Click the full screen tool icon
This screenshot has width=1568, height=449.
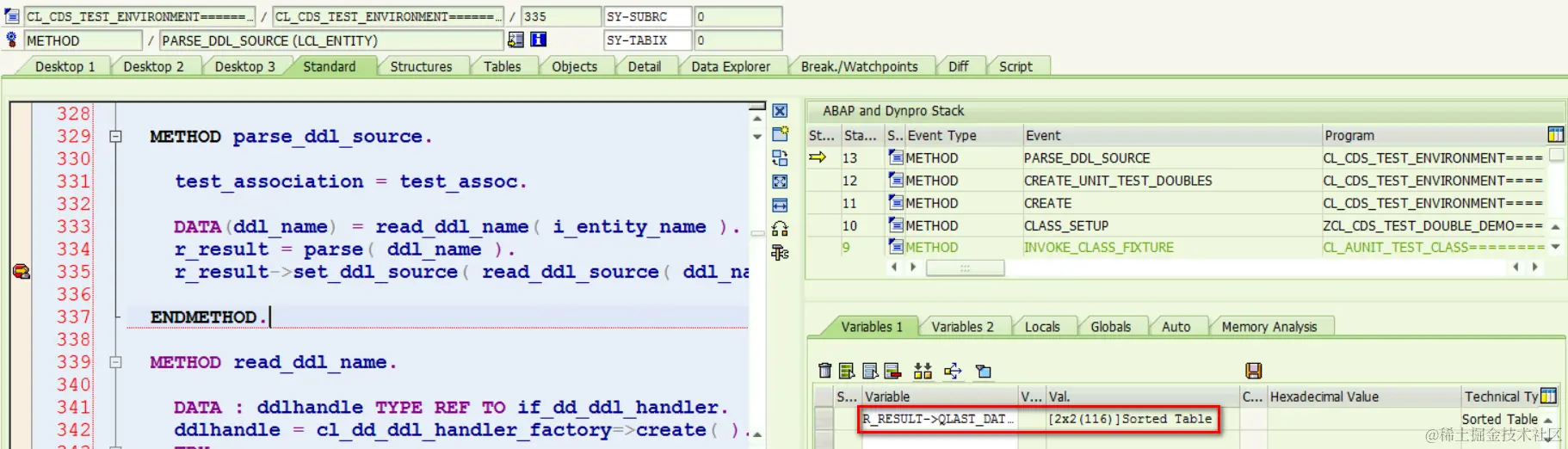[780, 181]
